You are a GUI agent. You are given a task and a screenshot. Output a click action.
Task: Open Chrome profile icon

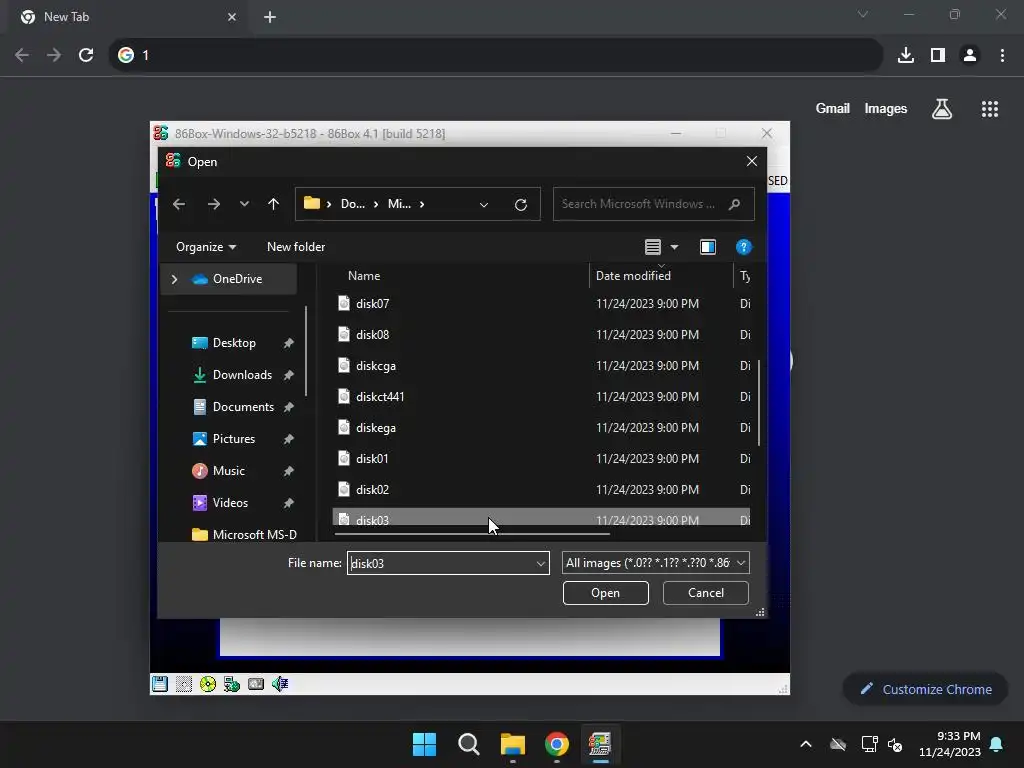(x=970, y=55)
